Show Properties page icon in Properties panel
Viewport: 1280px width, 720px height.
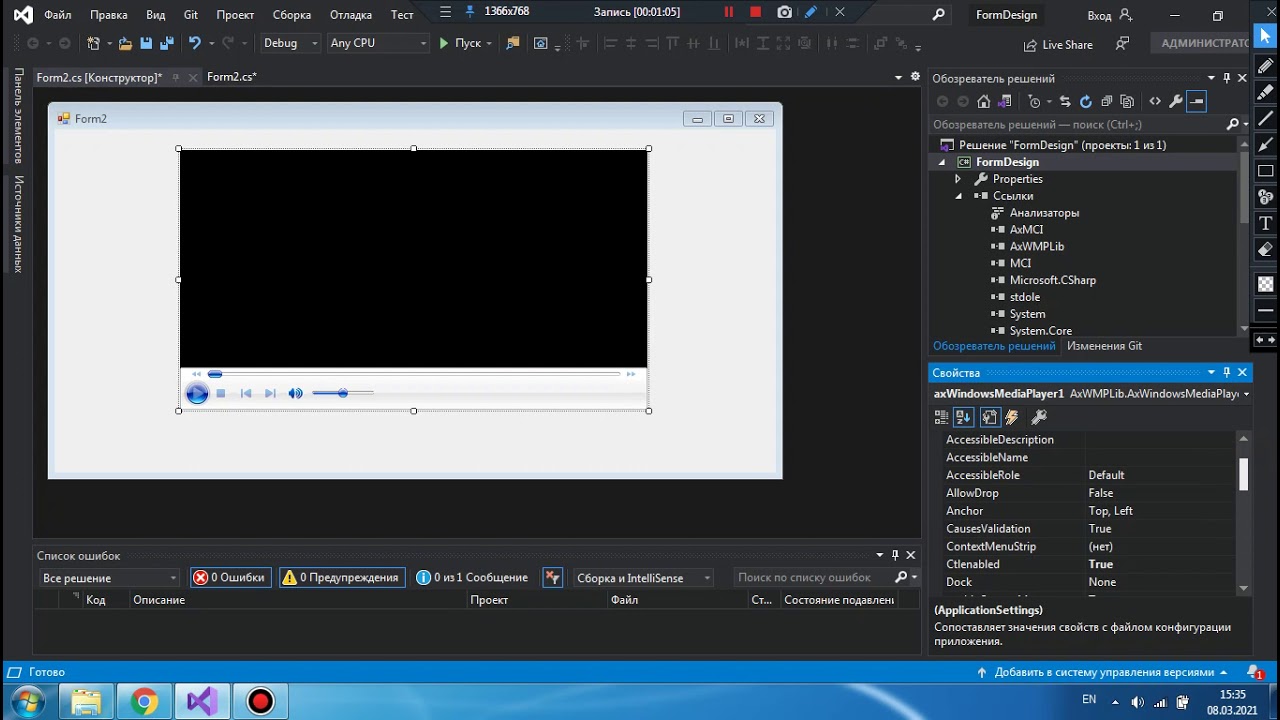(x=989, y=417)
